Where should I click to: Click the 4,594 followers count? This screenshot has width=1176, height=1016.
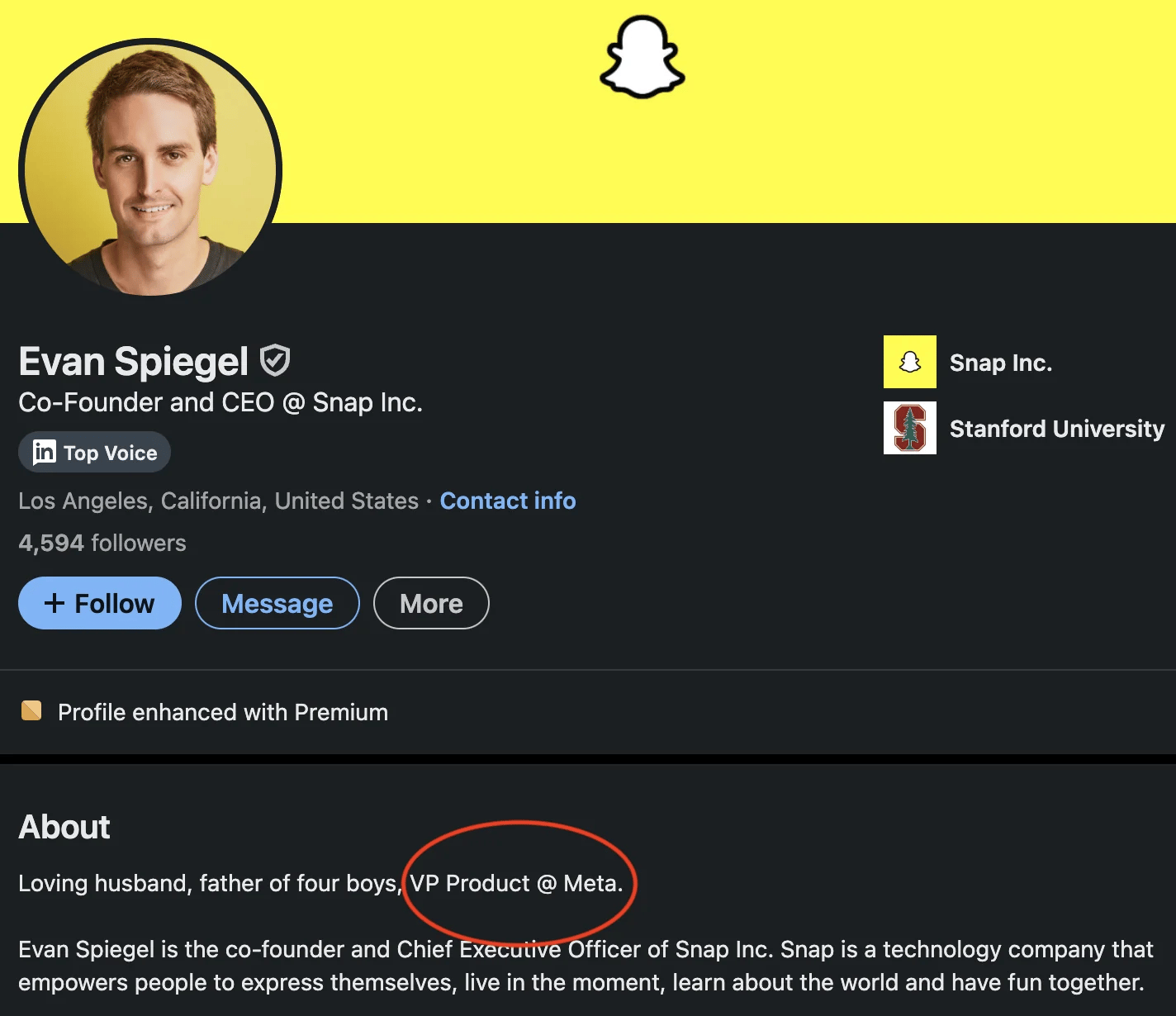(x=102, y=543)
